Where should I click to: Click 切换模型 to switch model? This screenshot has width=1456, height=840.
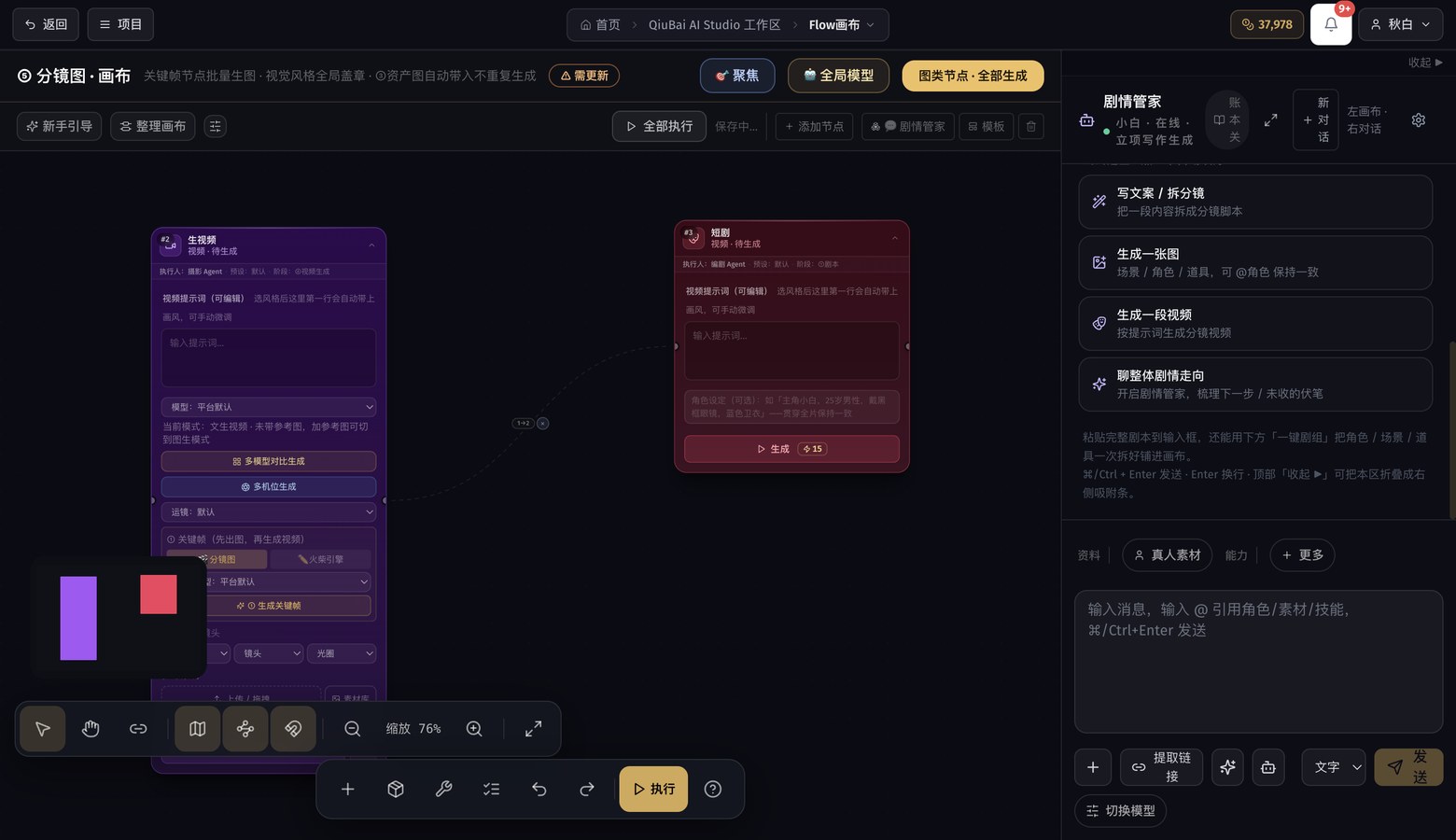point(1120,811)
